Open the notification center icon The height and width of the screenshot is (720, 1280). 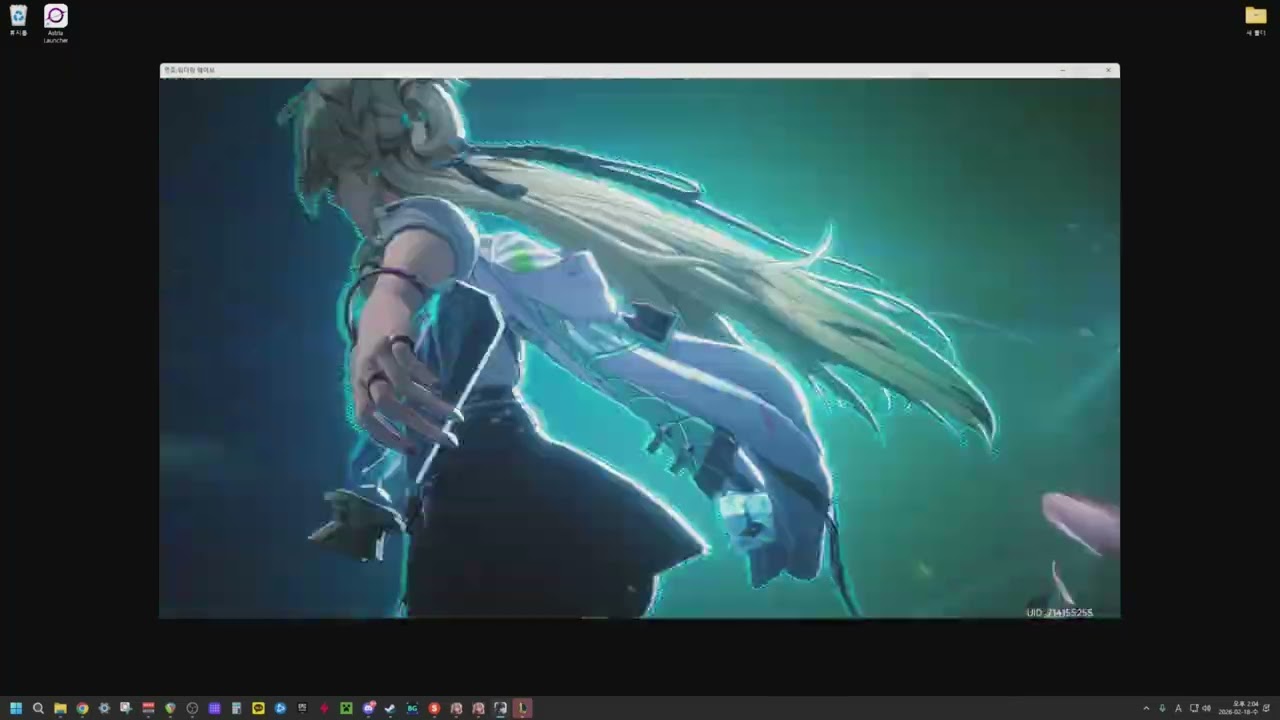[1267, 708]
